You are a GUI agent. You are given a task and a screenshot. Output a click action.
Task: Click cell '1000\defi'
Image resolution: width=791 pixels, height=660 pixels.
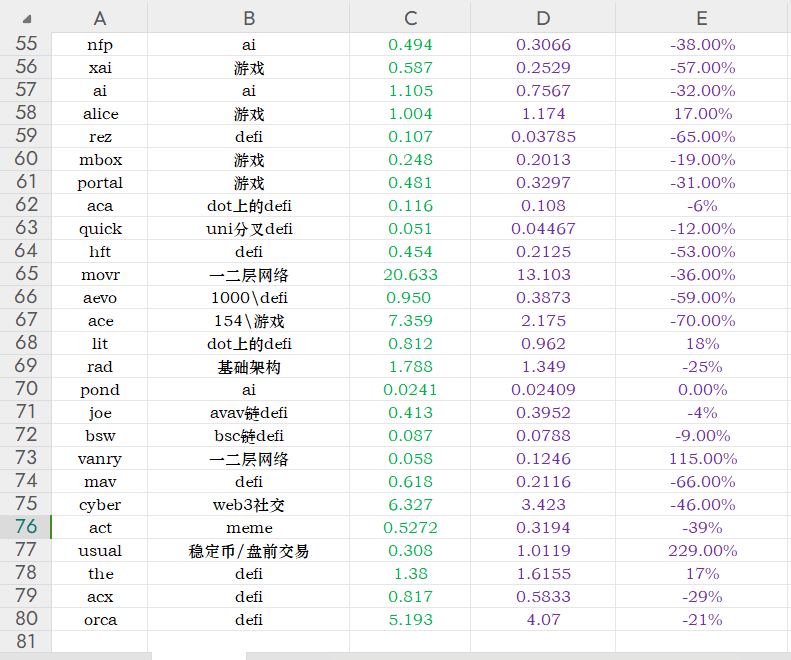249,298
